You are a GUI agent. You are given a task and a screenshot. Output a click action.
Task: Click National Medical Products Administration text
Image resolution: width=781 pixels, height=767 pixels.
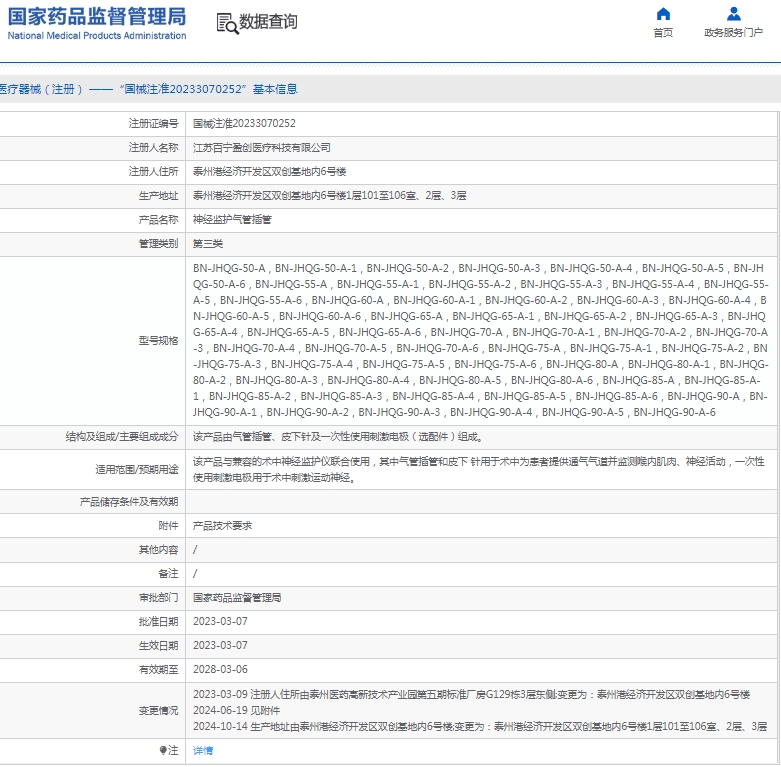pos(97,36)
